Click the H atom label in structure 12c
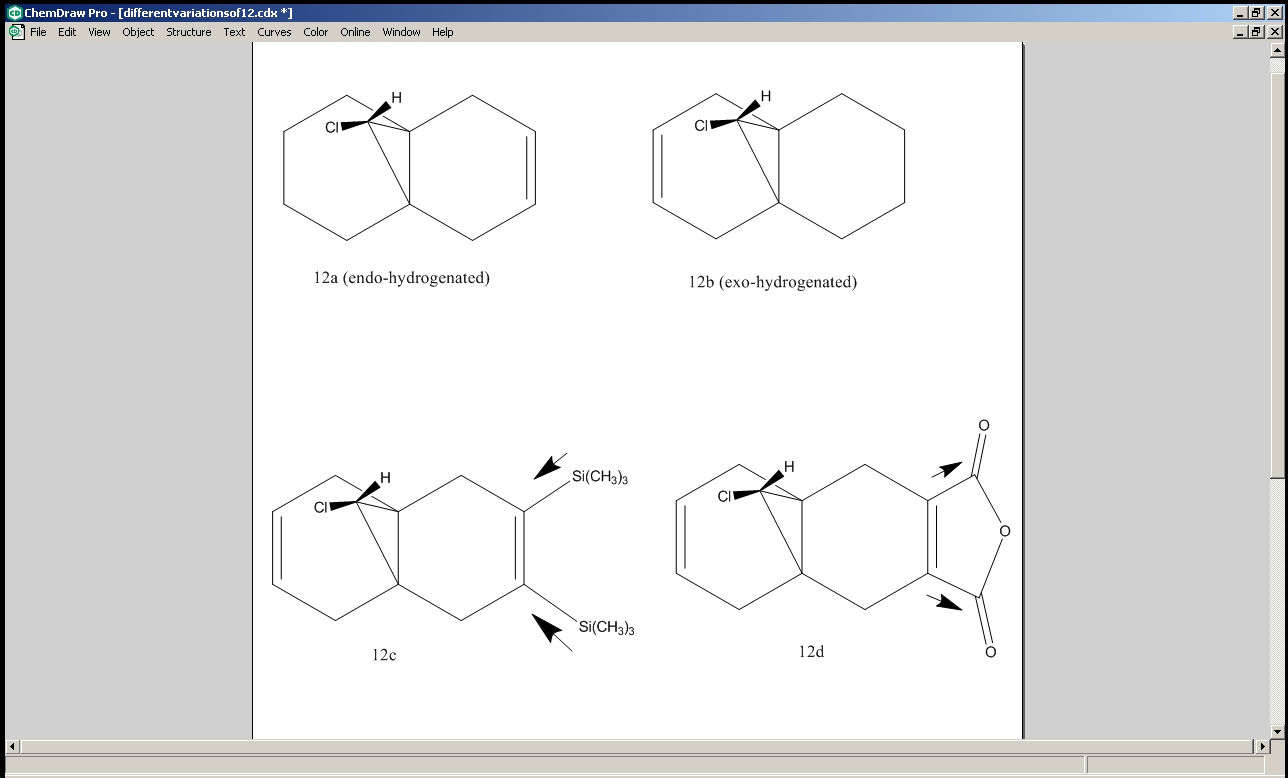The width and height of the screenshot is (1288, 778). 385,478
